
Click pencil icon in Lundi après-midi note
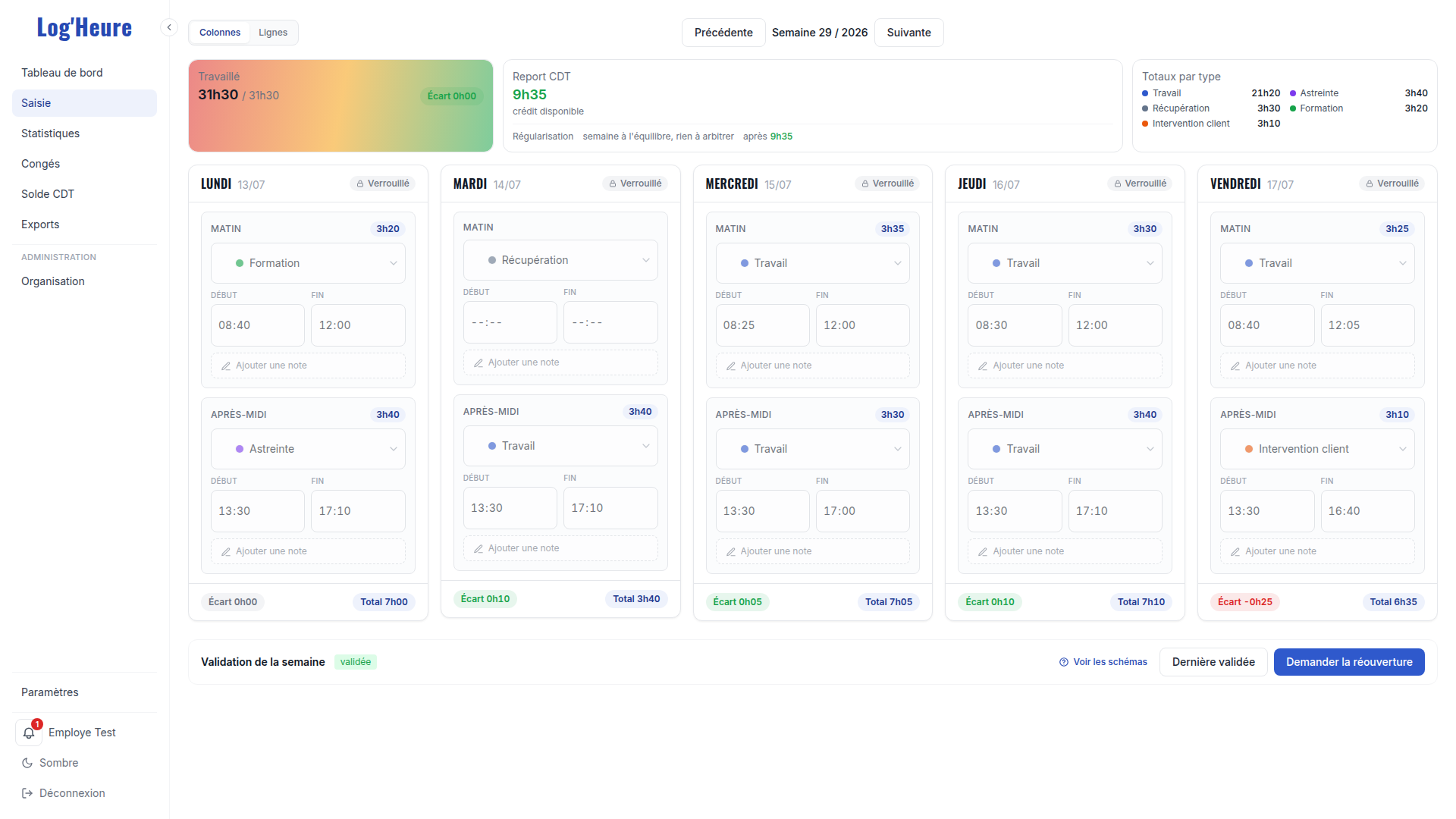click(226, 551)
